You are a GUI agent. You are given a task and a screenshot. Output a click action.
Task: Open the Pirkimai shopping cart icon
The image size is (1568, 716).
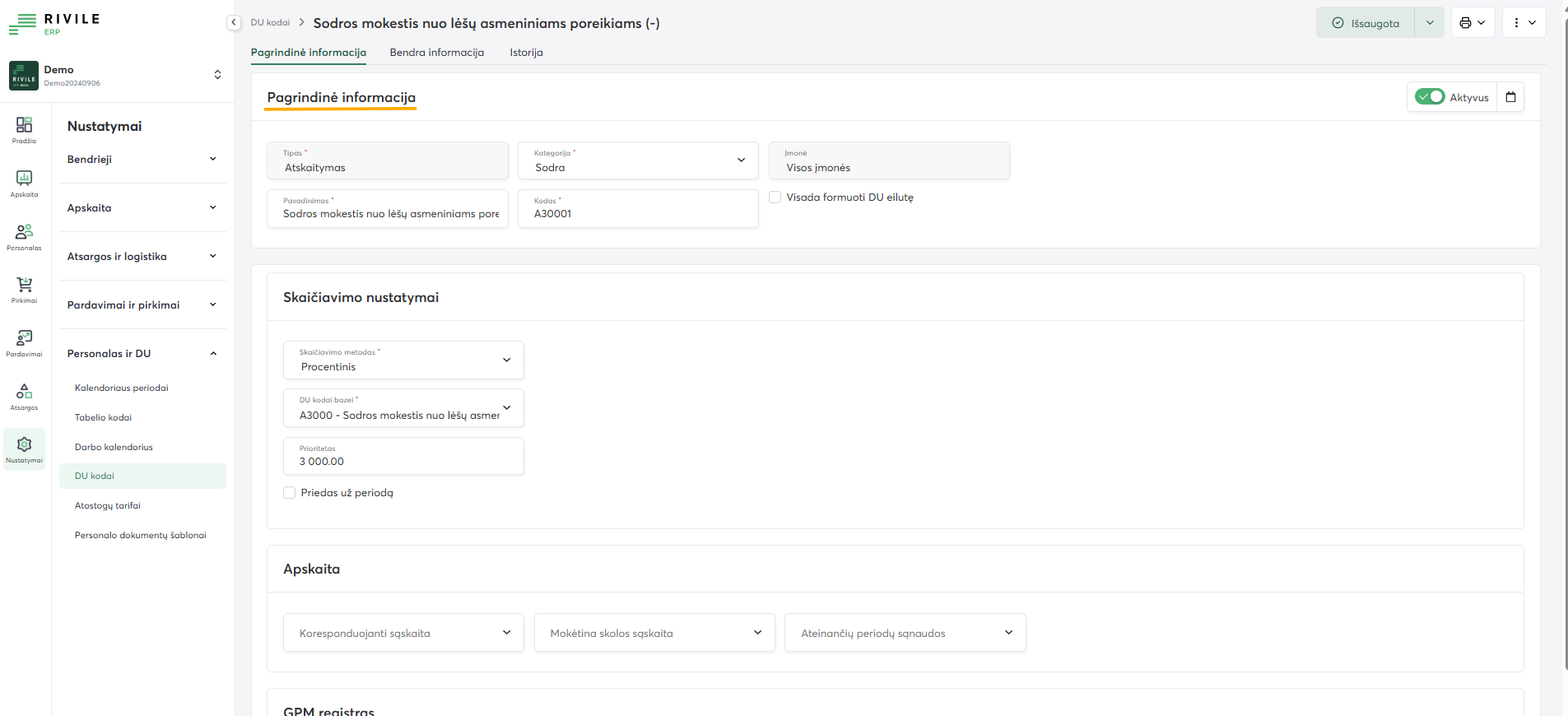pyautogui.click(x=24, y=289)
